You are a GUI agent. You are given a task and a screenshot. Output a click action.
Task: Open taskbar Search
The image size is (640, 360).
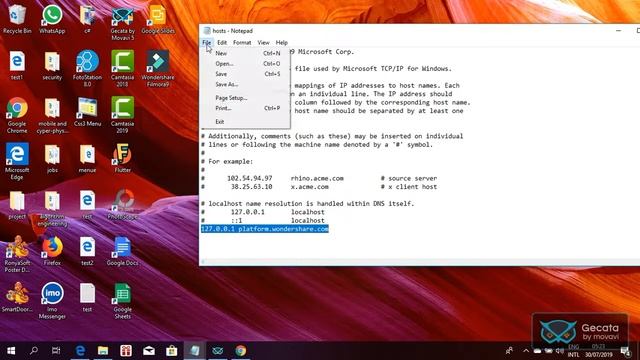pyautogui.click(x=33, y=351)
